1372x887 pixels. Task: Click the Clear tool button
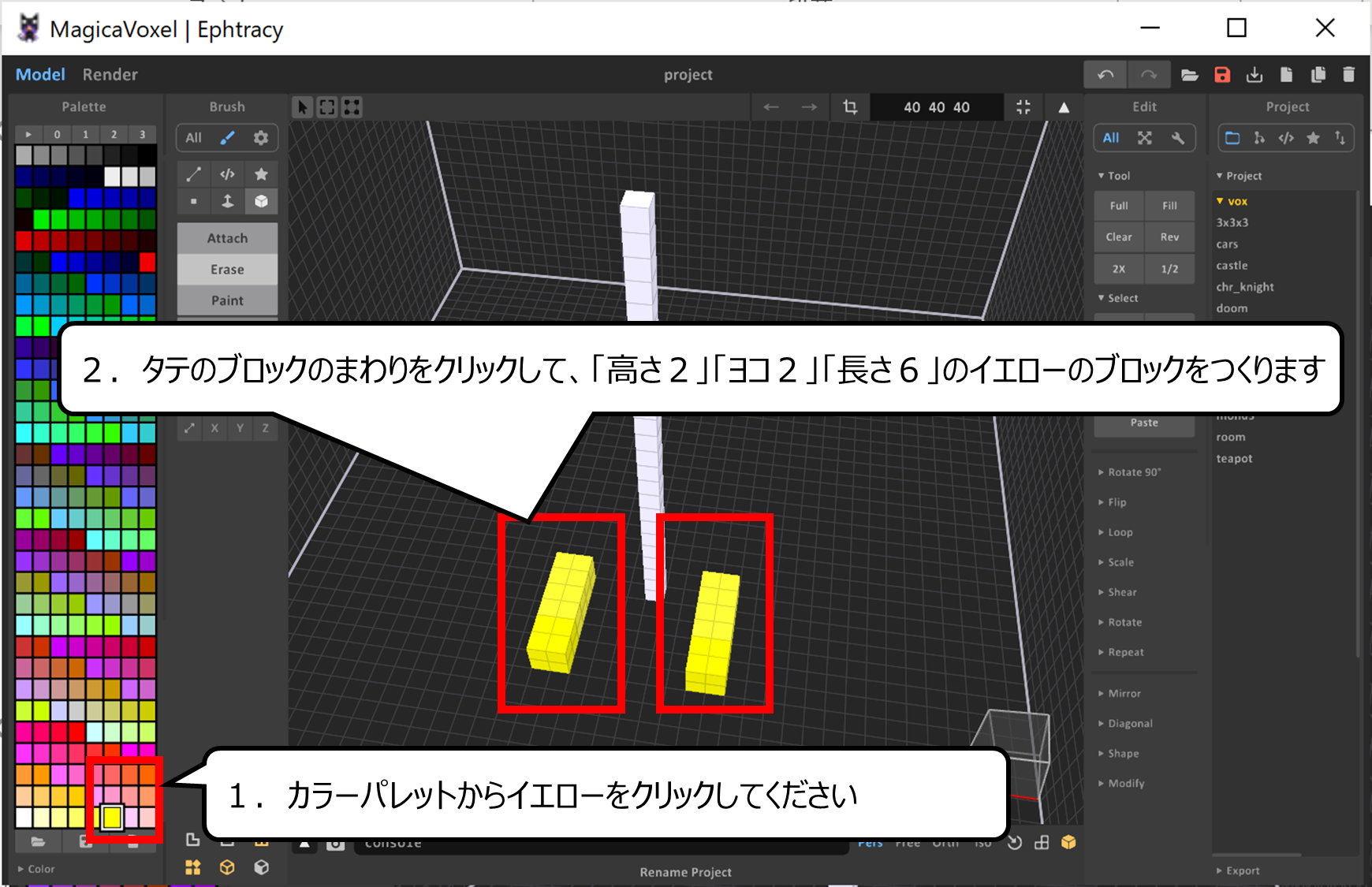coord(1119,237)
